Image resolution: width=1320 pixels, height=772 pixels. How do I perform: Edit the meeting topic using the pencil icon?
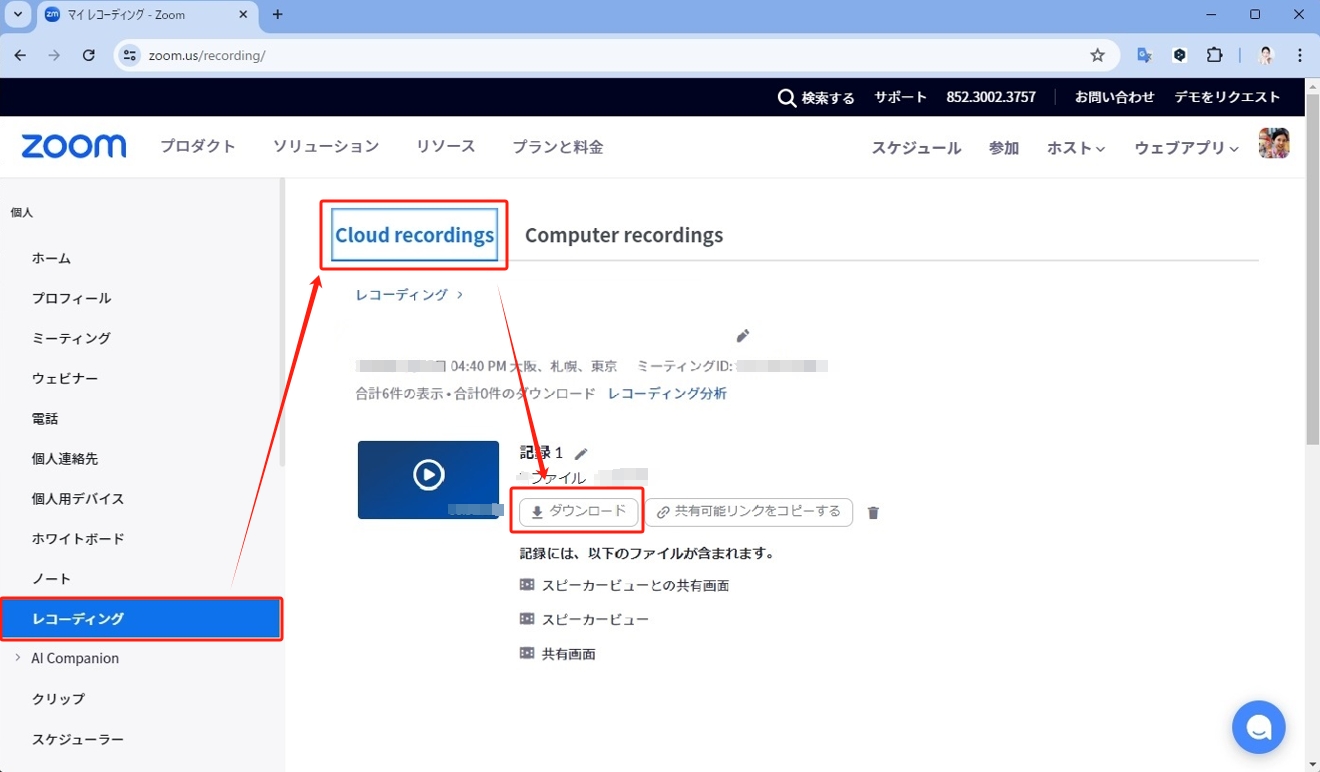pyautogui.click(x=743, y=335)
